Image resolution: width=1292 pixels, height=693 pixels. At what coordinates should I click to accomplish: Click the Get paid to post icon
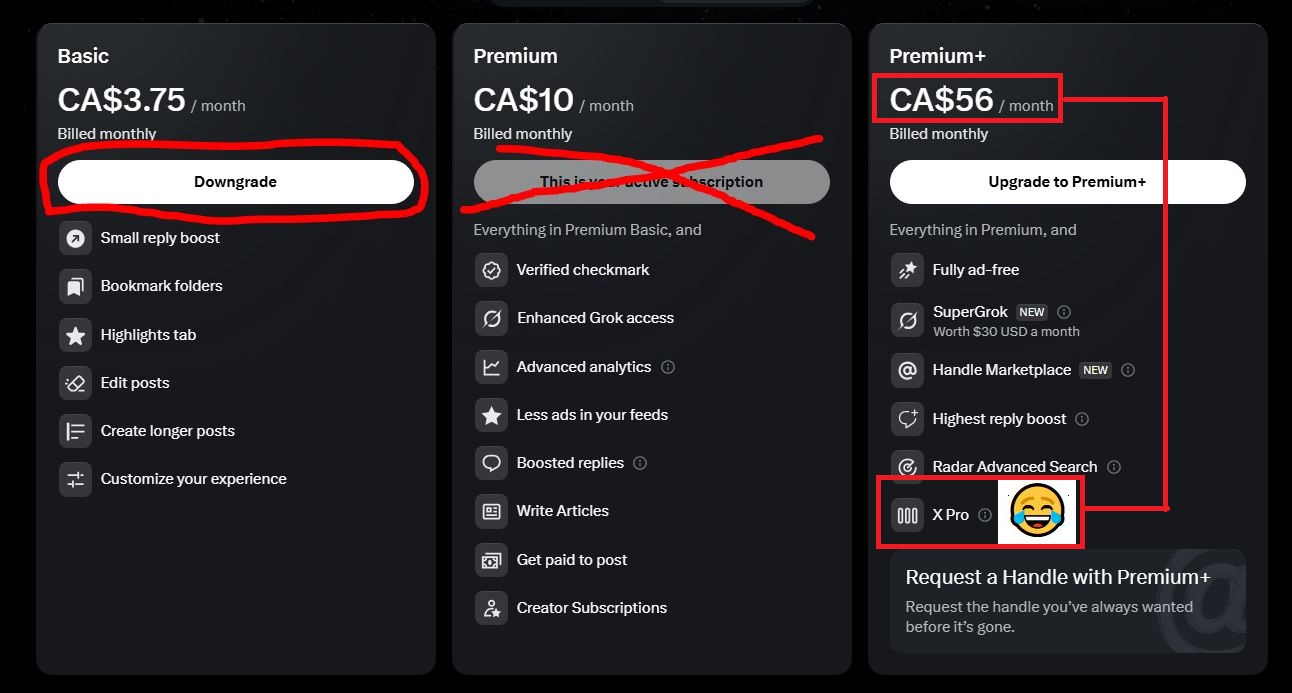pyautogui.click(x=491, y=560)
